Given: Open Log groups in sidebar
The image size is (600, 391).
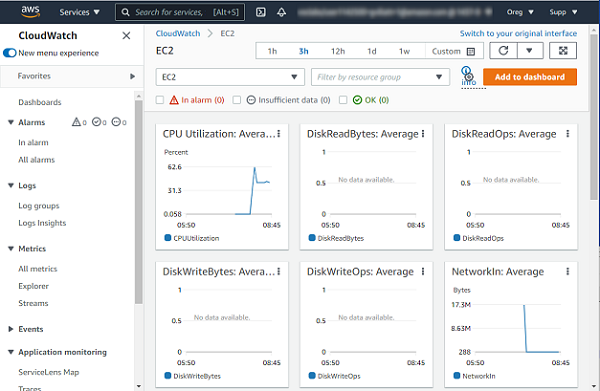Looking at the screenshot, I should [x=39, y=206].
